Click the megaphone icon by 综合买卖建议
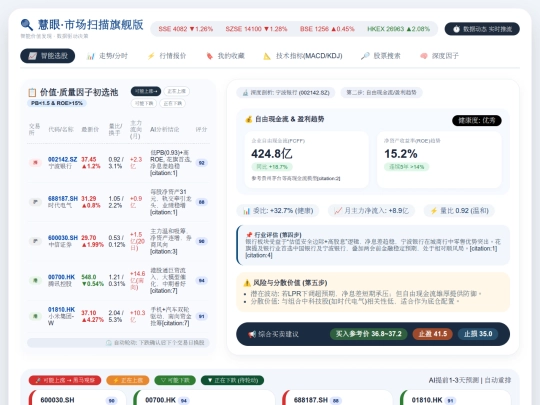The image size is (540, 405). (252, 334)
